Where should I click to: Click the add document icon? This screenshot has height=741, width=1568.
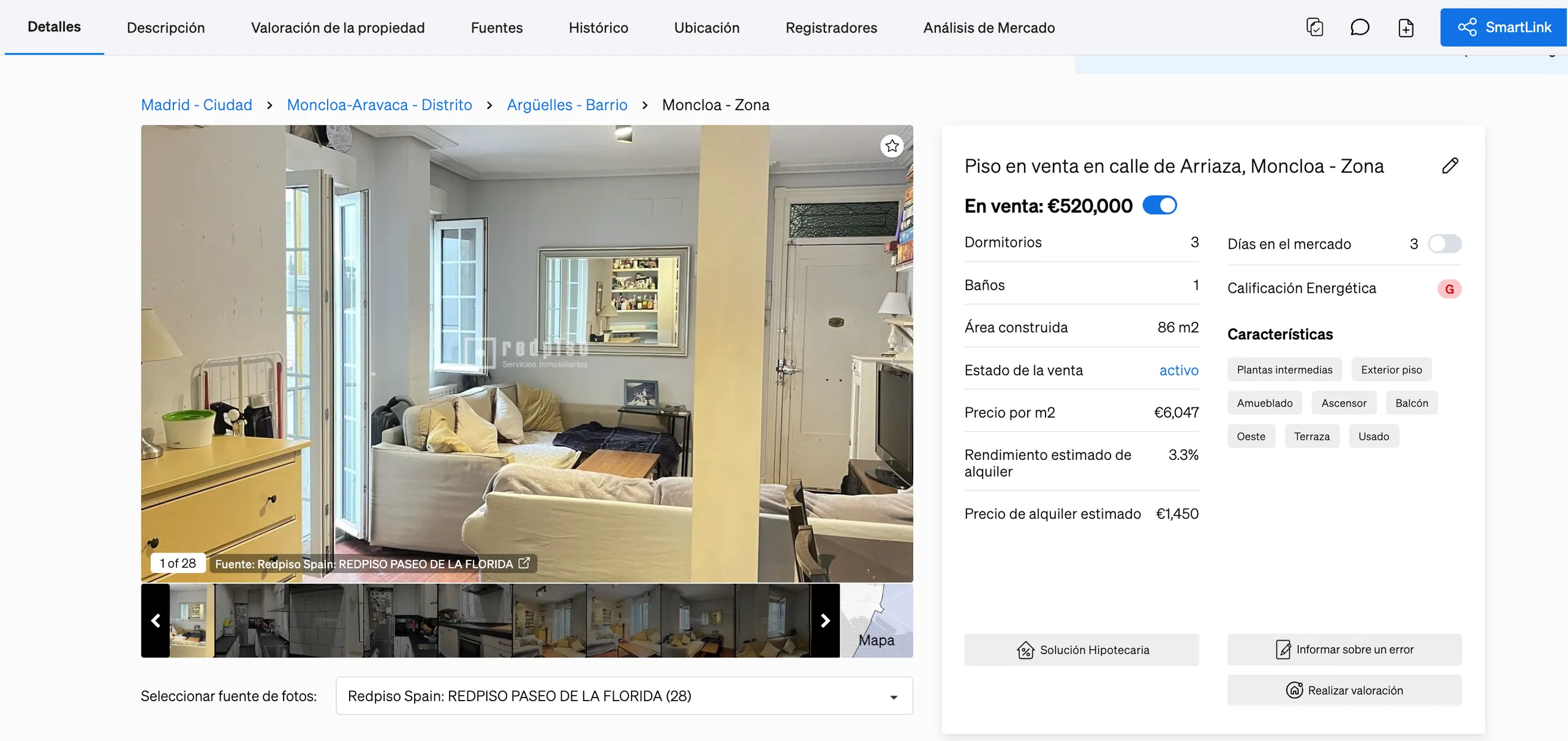click(x=1406, y=28)
